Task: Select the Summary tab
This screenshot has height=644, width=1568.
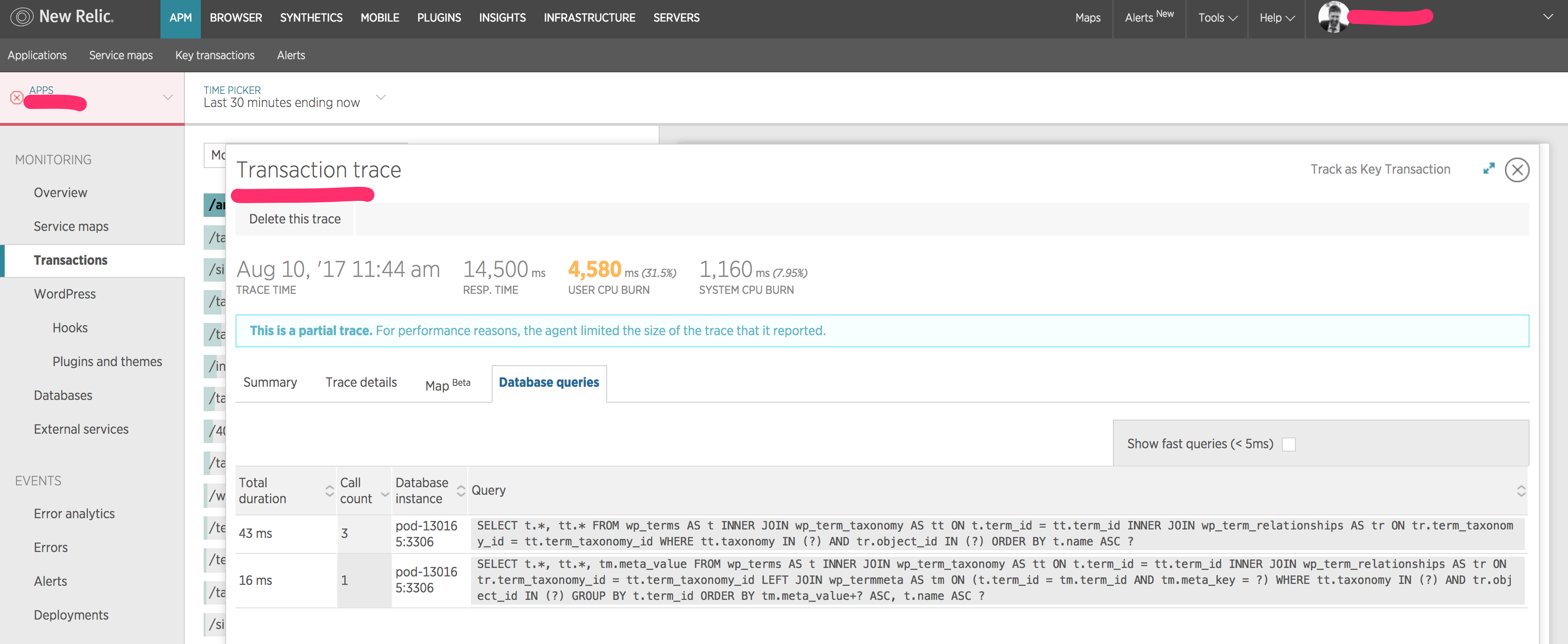Action: click(x=270, y=382)
